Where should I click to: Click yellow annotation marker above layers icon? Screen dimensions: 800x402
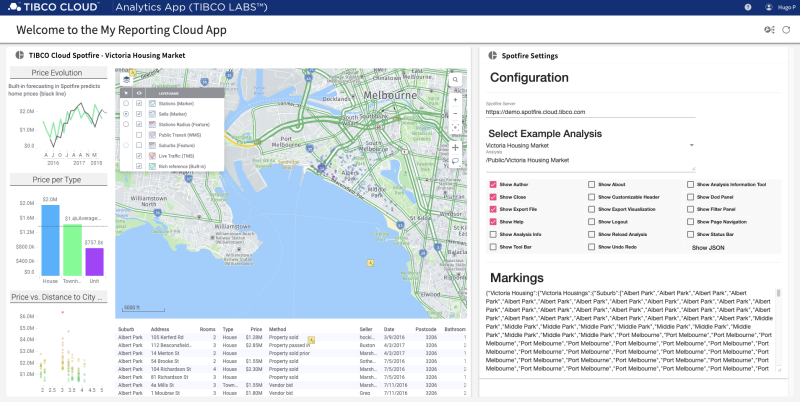pos(131,73)
